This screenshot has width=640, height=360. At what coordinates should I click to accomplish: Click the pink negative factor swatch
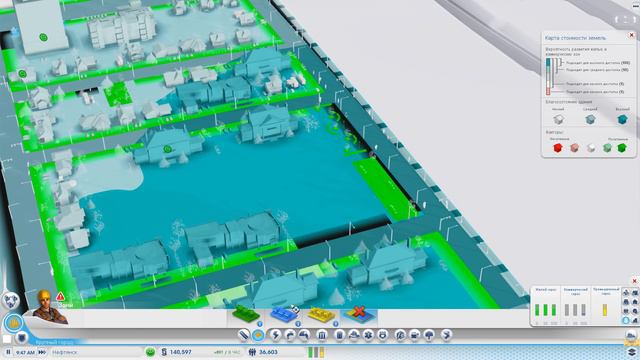click(574, 148)
